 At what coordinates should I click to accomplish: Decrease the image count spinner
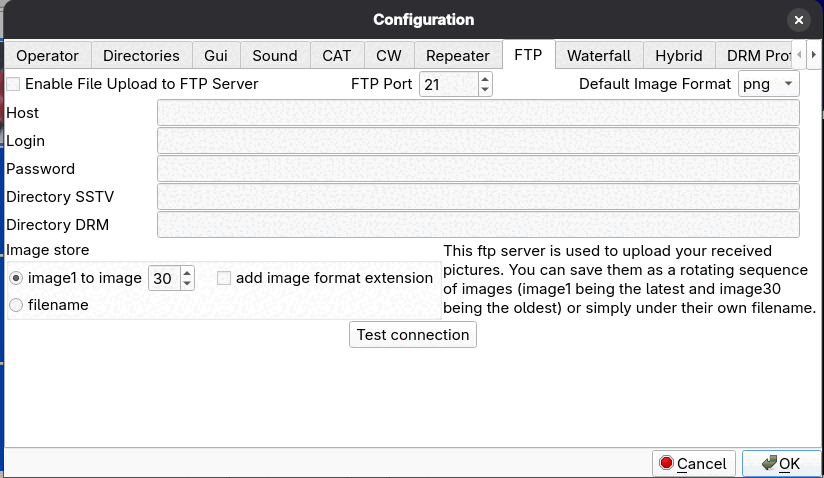pyautogui.click(x=187, y=284)
